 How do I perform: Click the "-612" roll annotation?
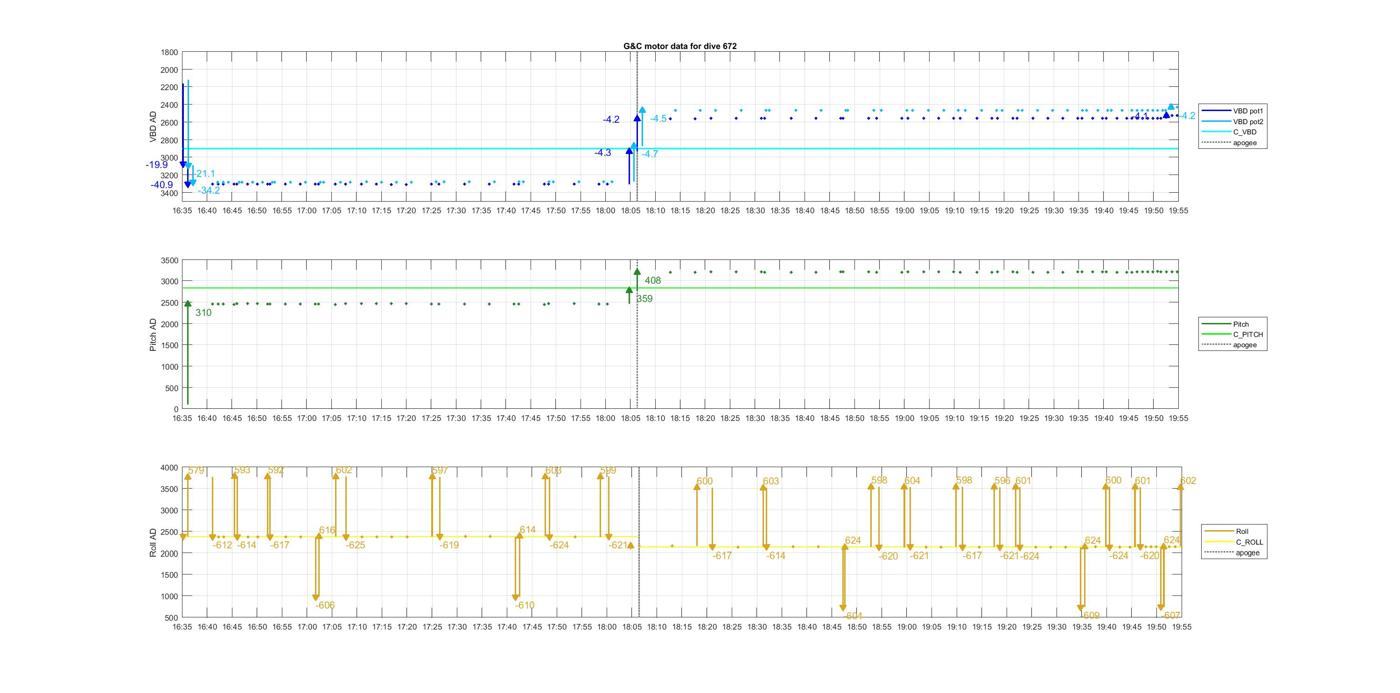222,545
